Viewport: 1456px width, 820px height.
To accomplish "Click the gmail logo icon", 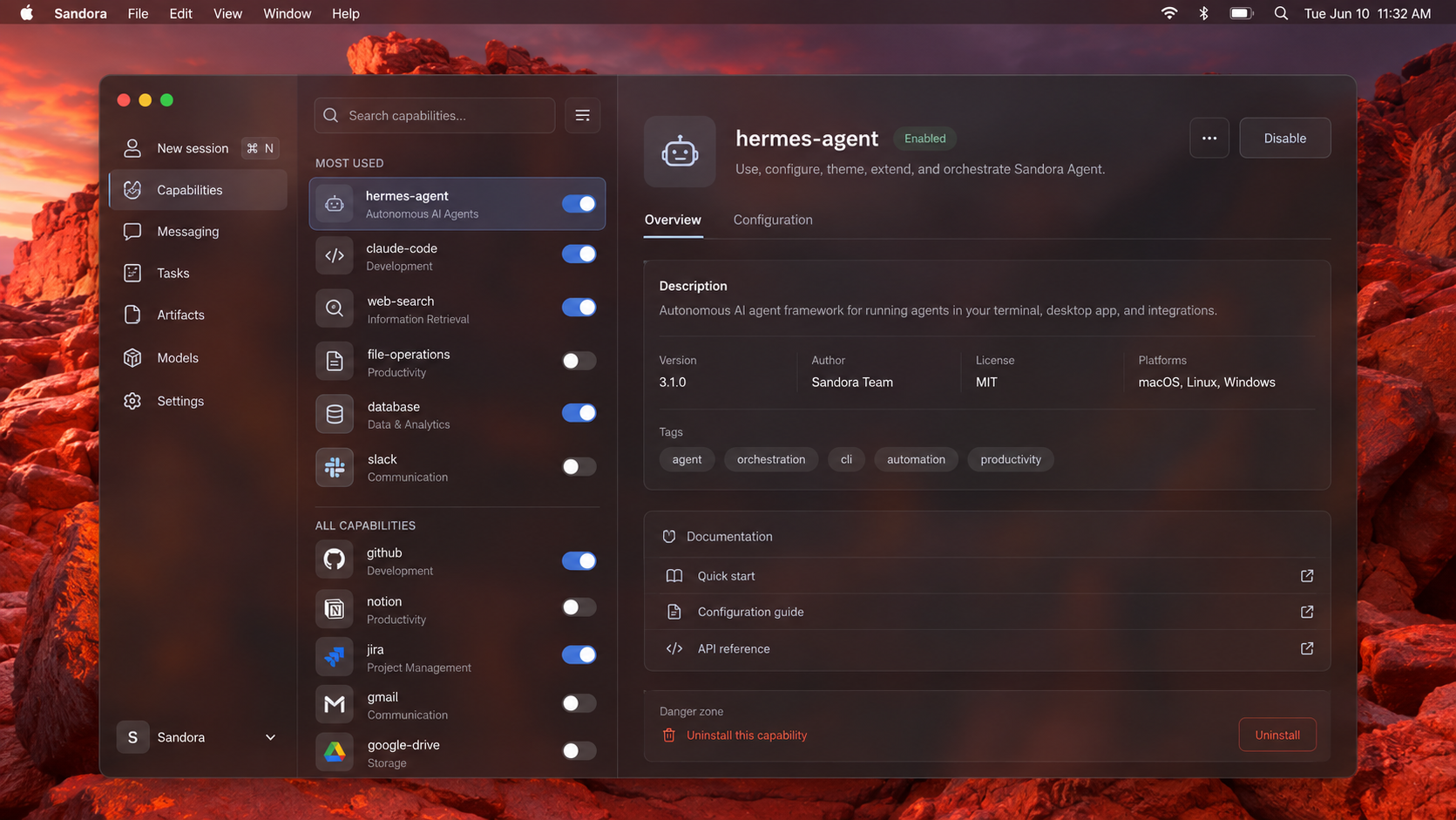I will pyautogui.click(x=335, y=704).
